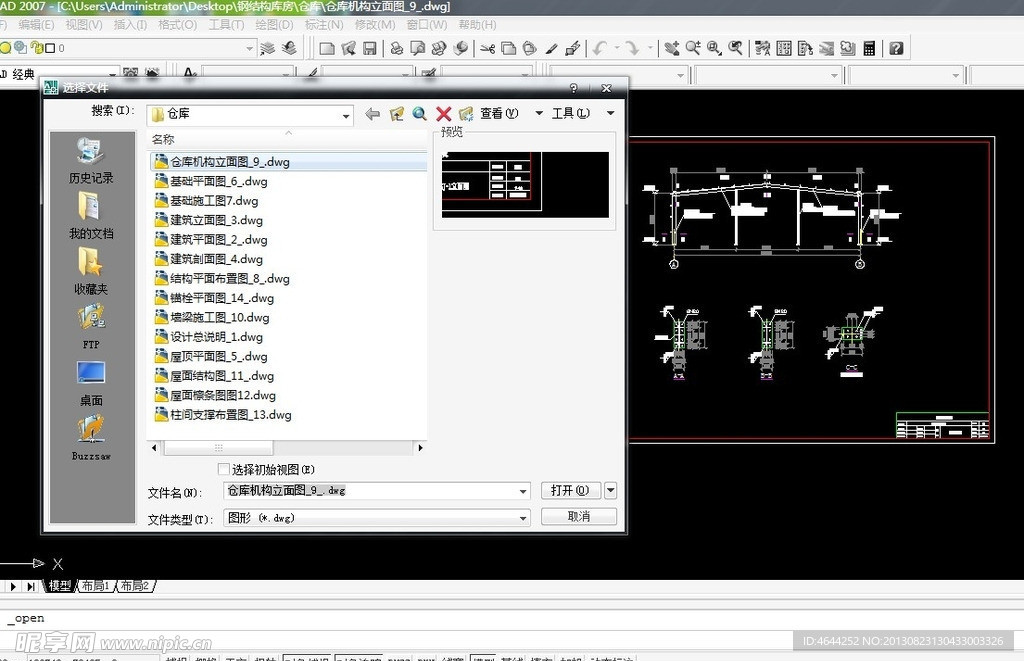Open 桌面 in the places sidebar

pos(91,383)
